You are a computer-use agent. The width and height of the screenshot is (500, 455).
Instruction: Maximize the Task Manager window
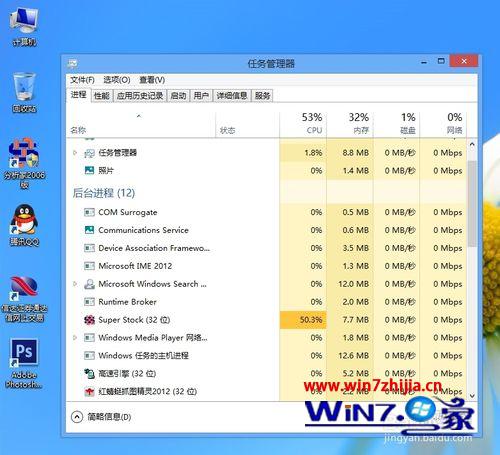pos(441,61)
